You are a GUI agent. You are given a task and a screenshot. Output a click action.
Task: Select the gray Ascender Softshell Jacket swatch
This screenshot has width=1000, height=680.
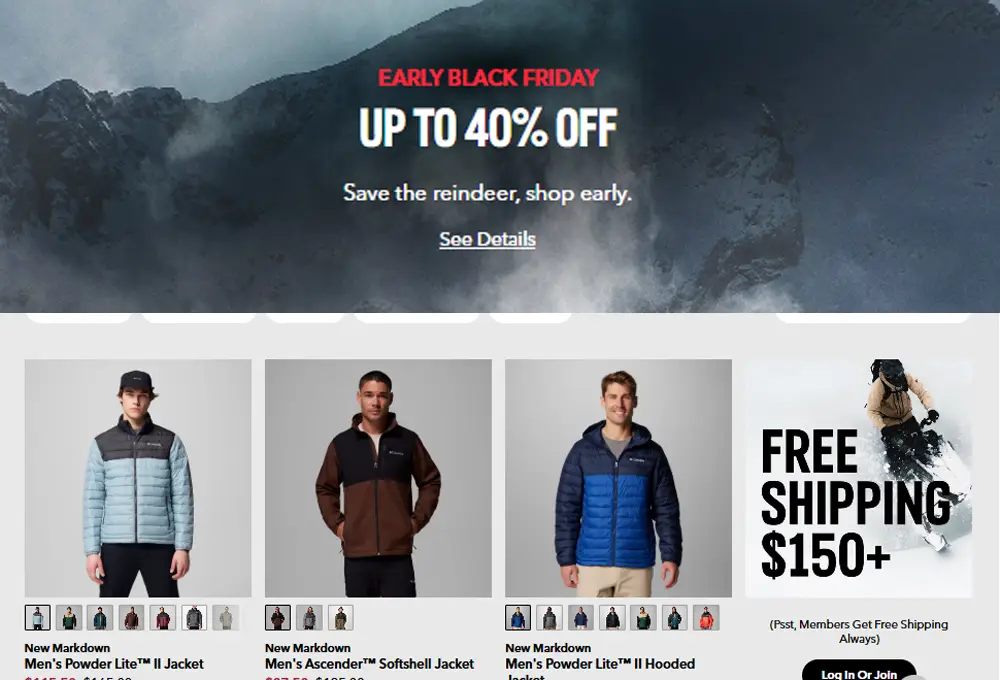[309, 617]
